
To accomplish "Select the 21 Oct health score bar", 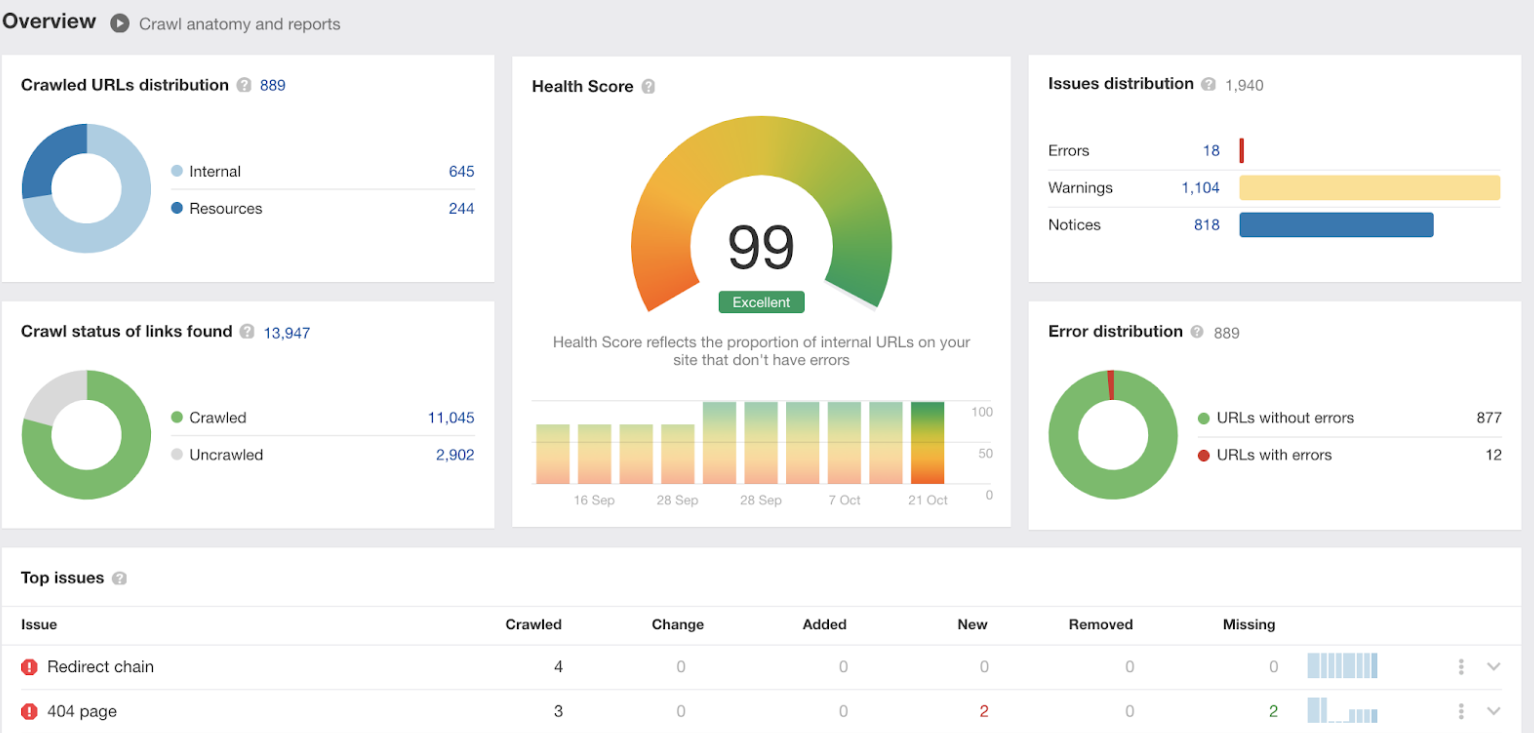I will (x=927, y=443).
